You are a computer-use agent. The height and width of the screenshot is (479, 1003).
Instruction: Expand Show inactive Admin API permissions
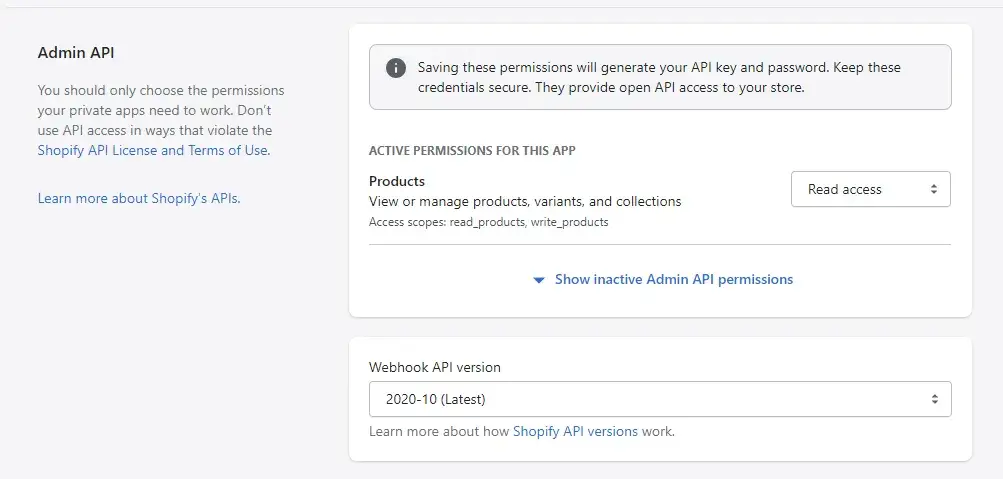click(673, 280)
